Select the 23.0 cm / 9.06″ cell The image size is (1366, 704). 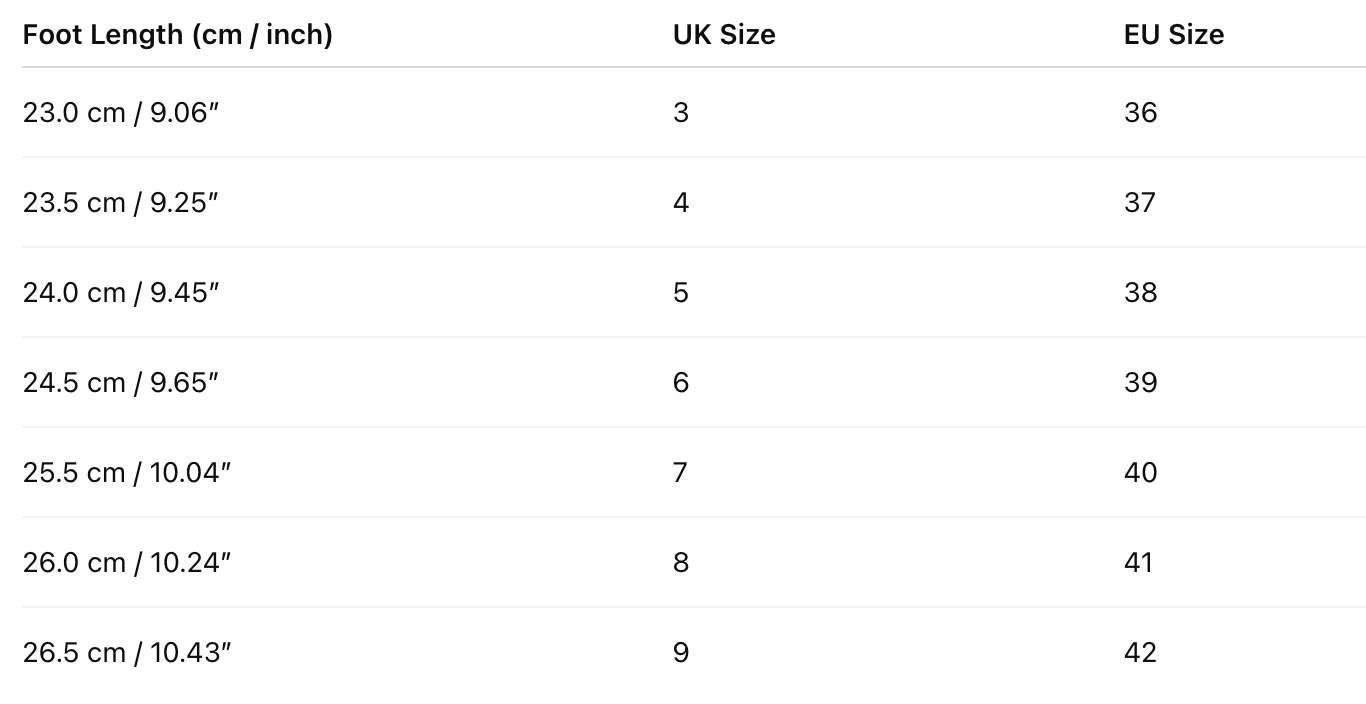(x=120, y=112)
